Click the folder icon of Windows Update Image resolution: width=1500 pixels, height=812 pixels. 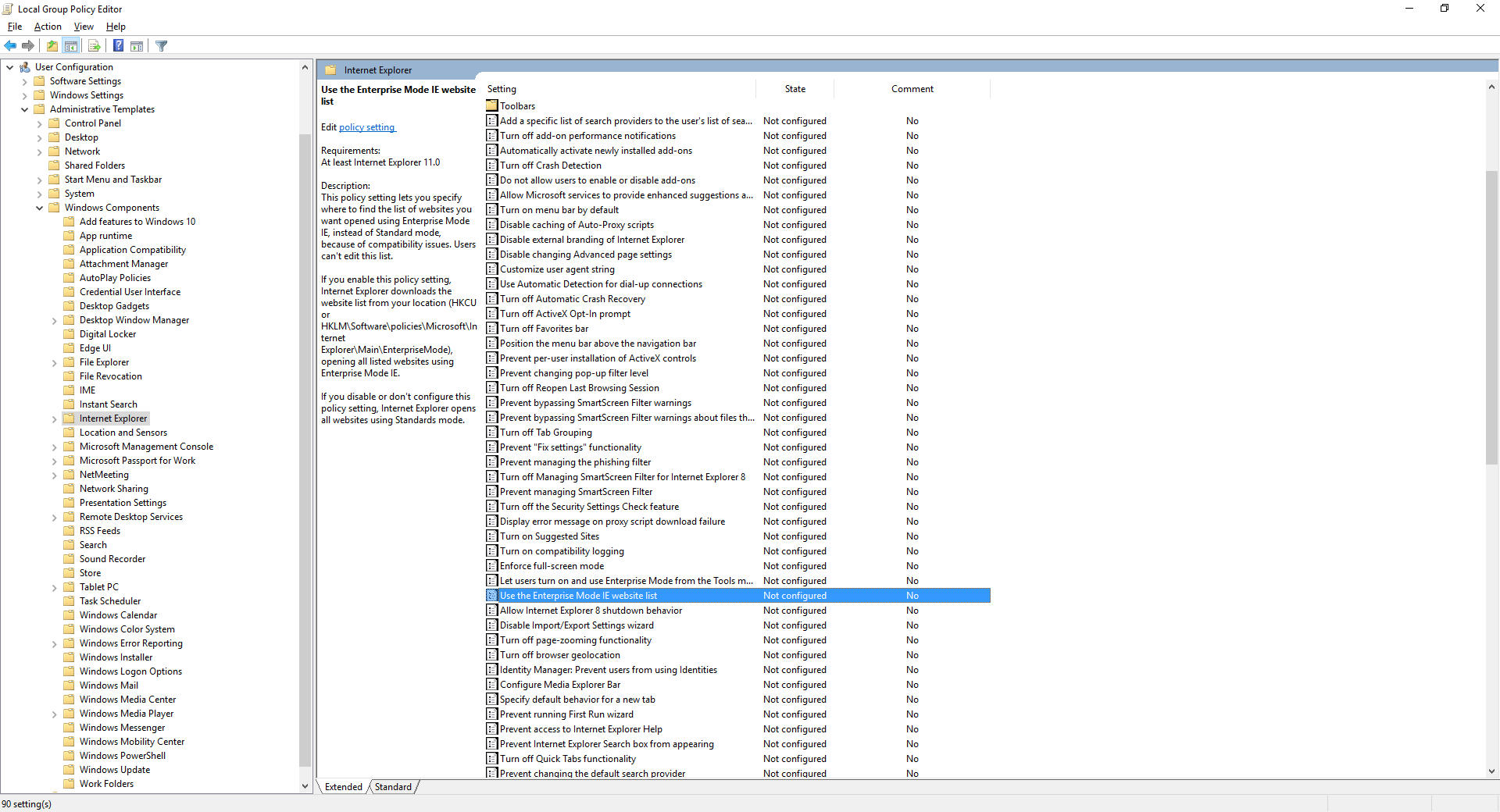point(70,770)
